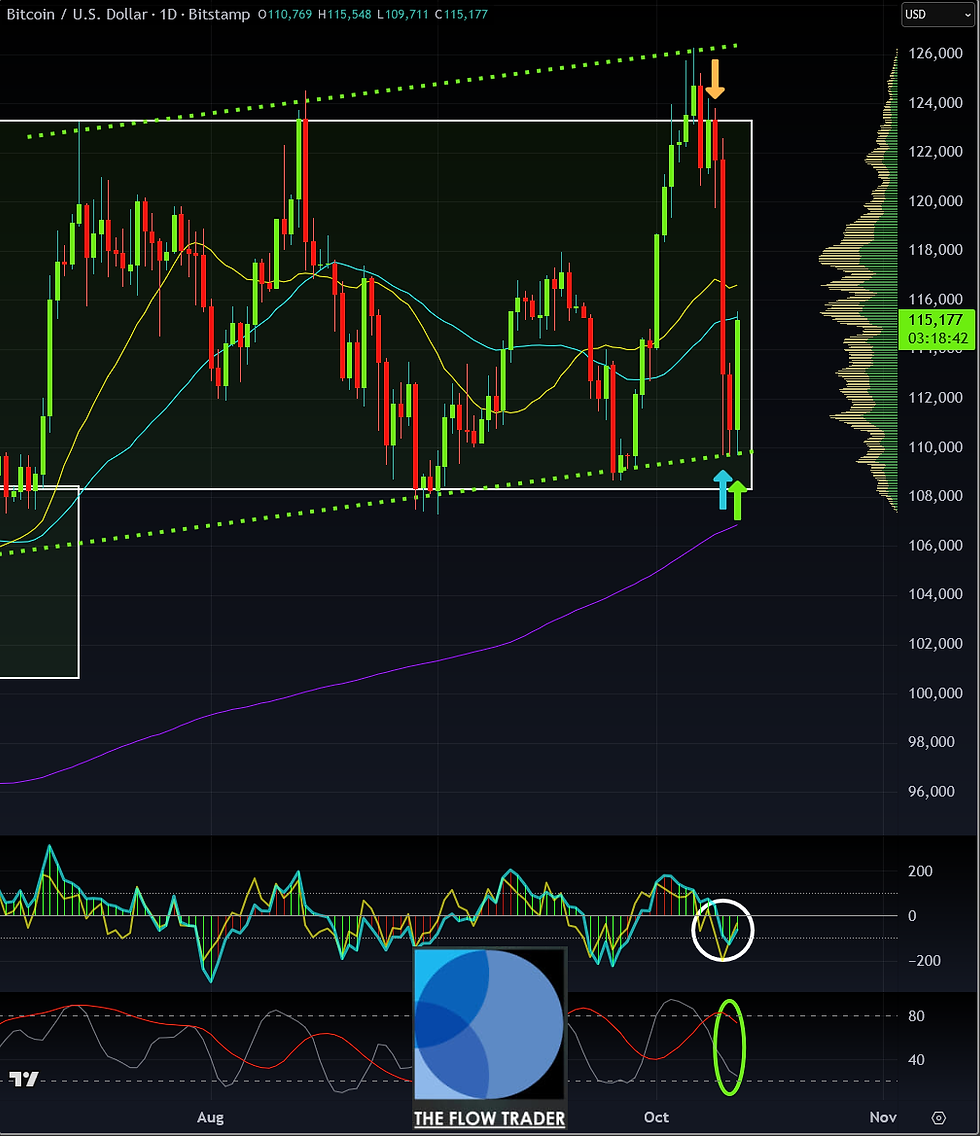Click the Aug label on time axis

click(x=210, y=1117)
